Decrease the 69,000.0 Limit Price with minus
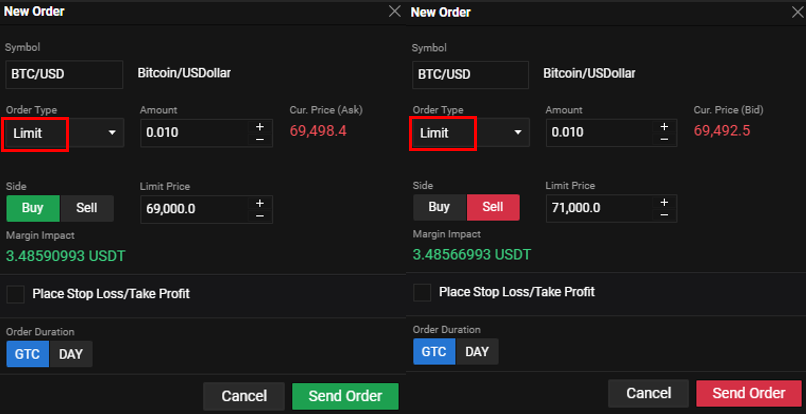Screen dimensions: 806x414 click(260, 215)
